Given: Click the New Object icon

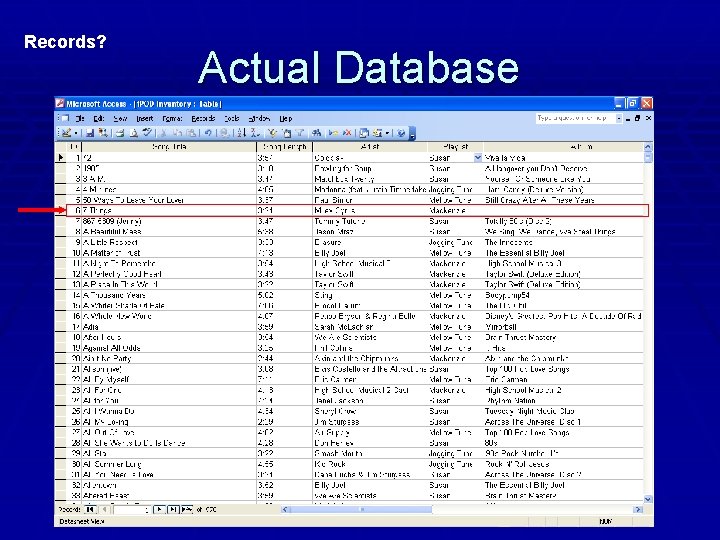Looking at the screenshot, I should coord(377,133).
